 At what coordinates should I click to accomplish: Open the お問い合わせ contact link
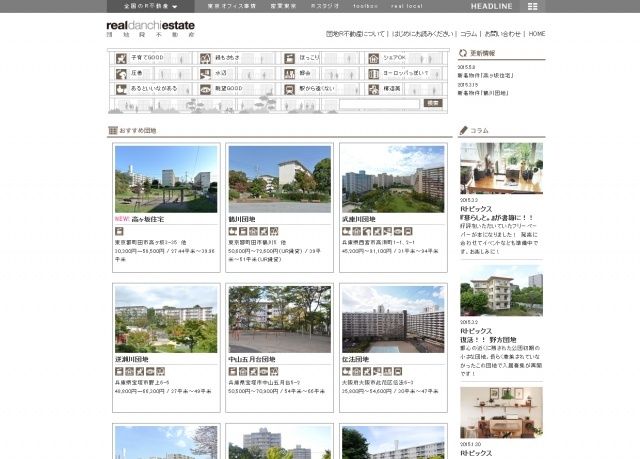pyautogui.click(x=503, y=33)
